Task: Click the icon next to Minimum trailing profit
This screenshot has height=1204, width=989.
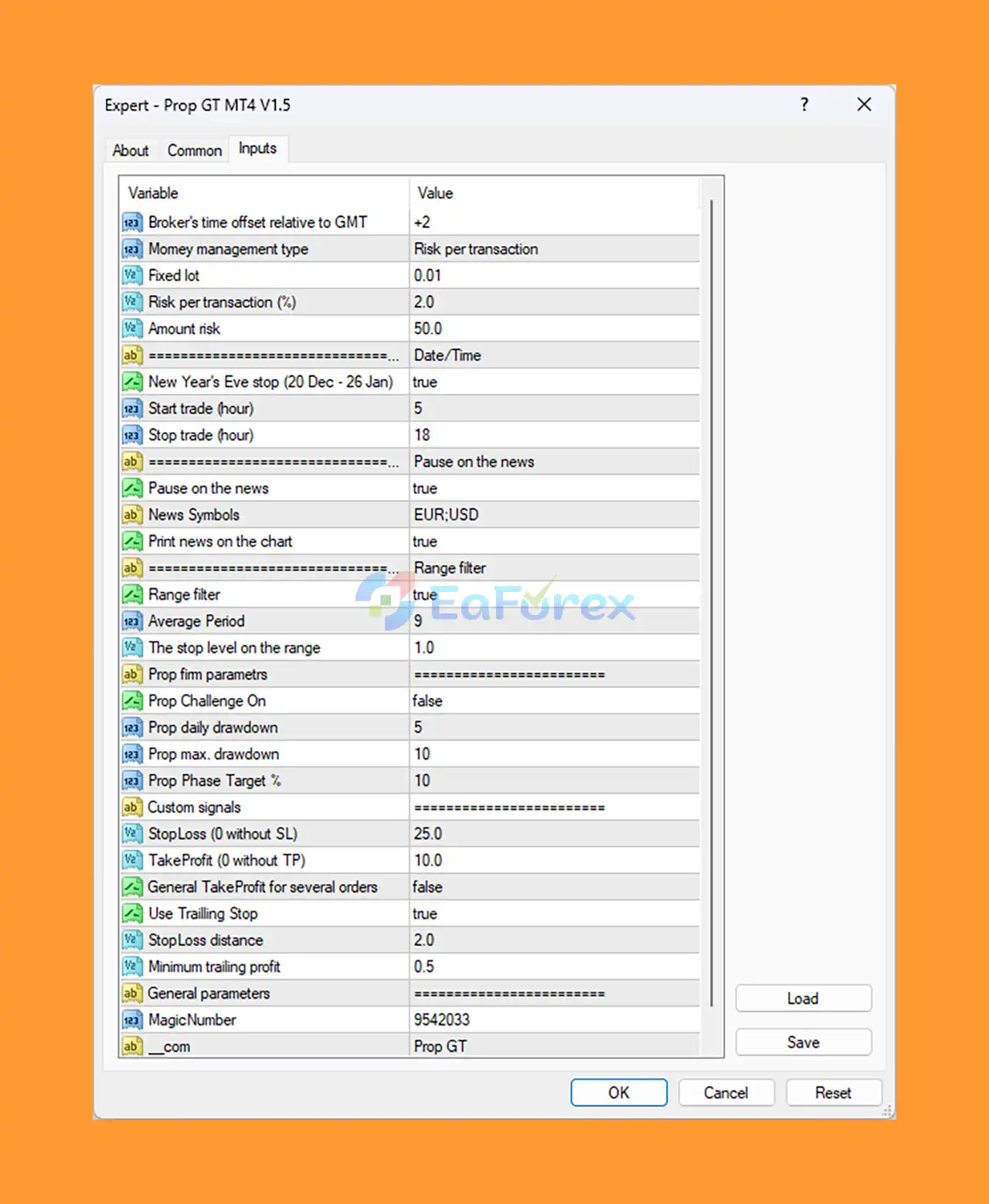Action: (132, 967)
